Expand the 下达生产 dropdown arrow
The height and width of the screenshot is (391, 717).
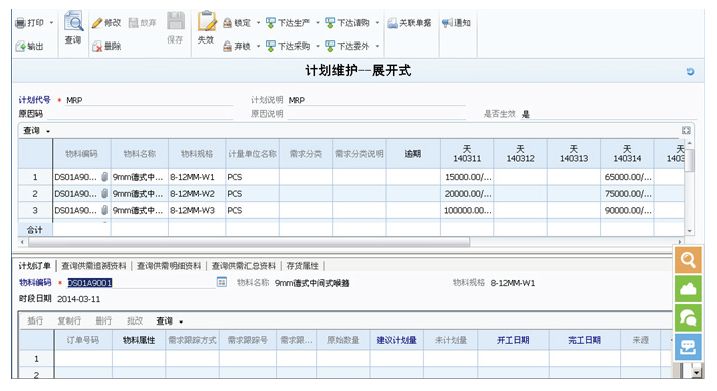pos(318,23)
